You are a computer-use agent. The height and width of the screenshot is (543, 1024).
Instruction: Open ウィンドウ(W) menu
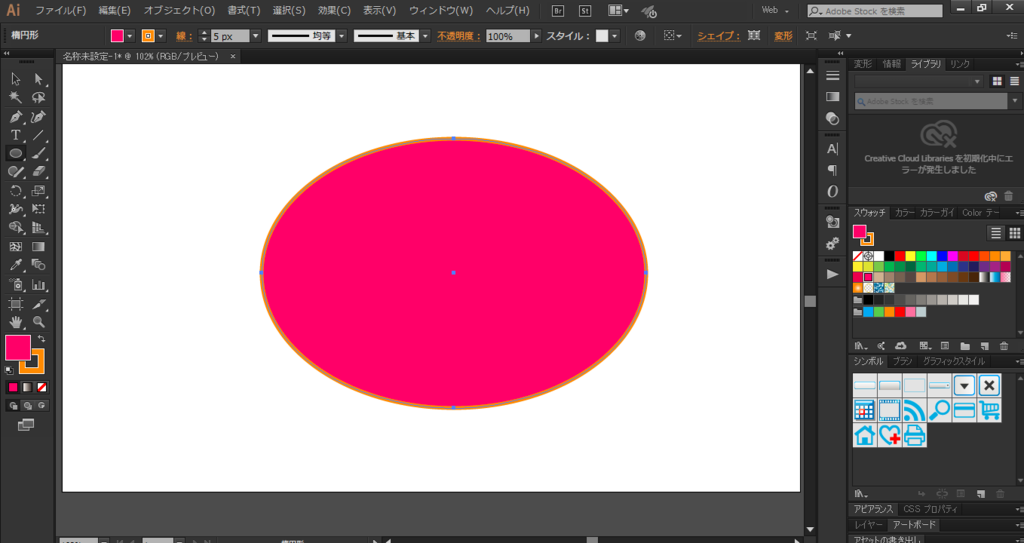coord(441,10)
